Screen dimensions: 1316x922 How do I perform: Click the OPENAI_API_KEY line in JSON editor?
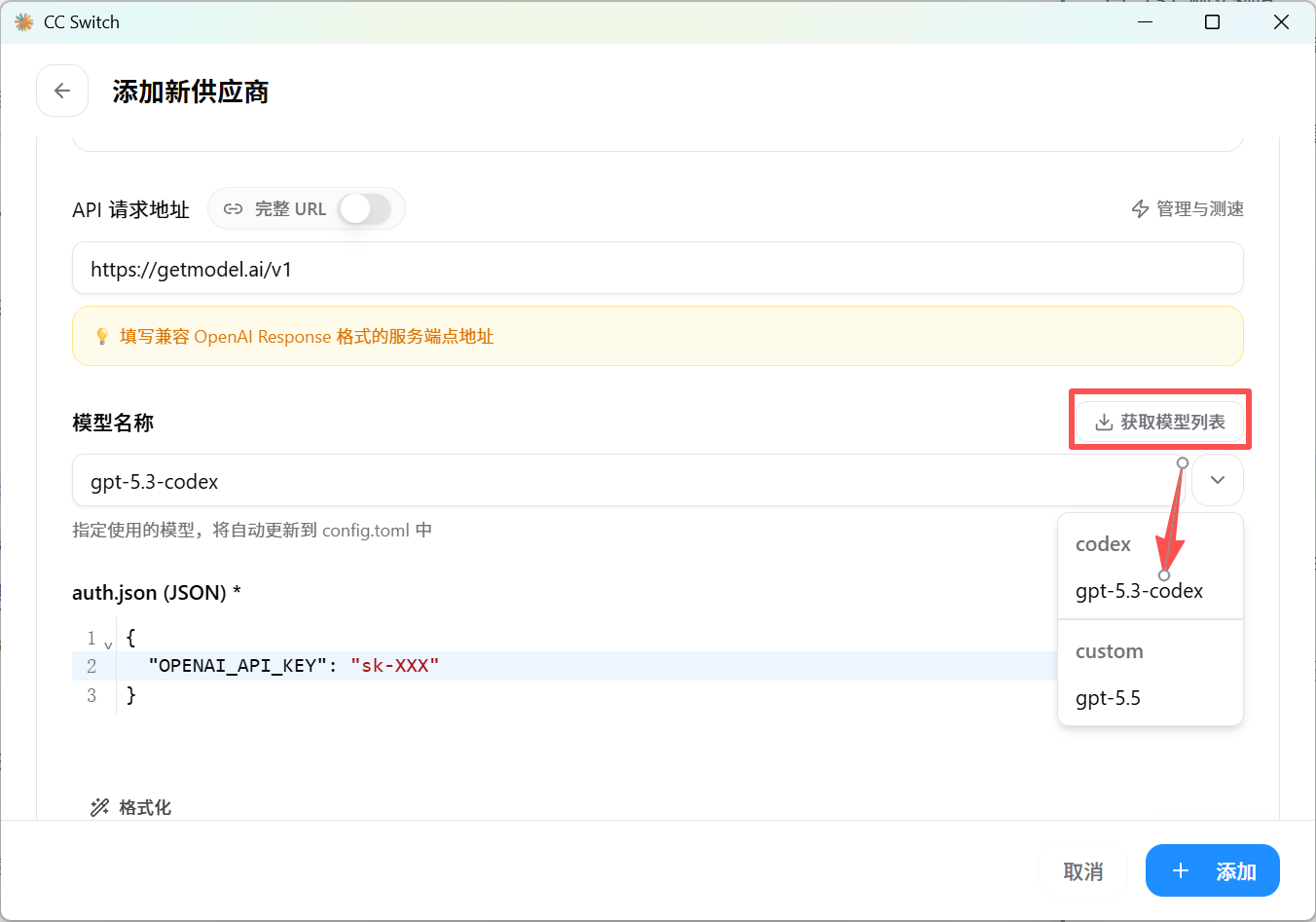(565, 666)
